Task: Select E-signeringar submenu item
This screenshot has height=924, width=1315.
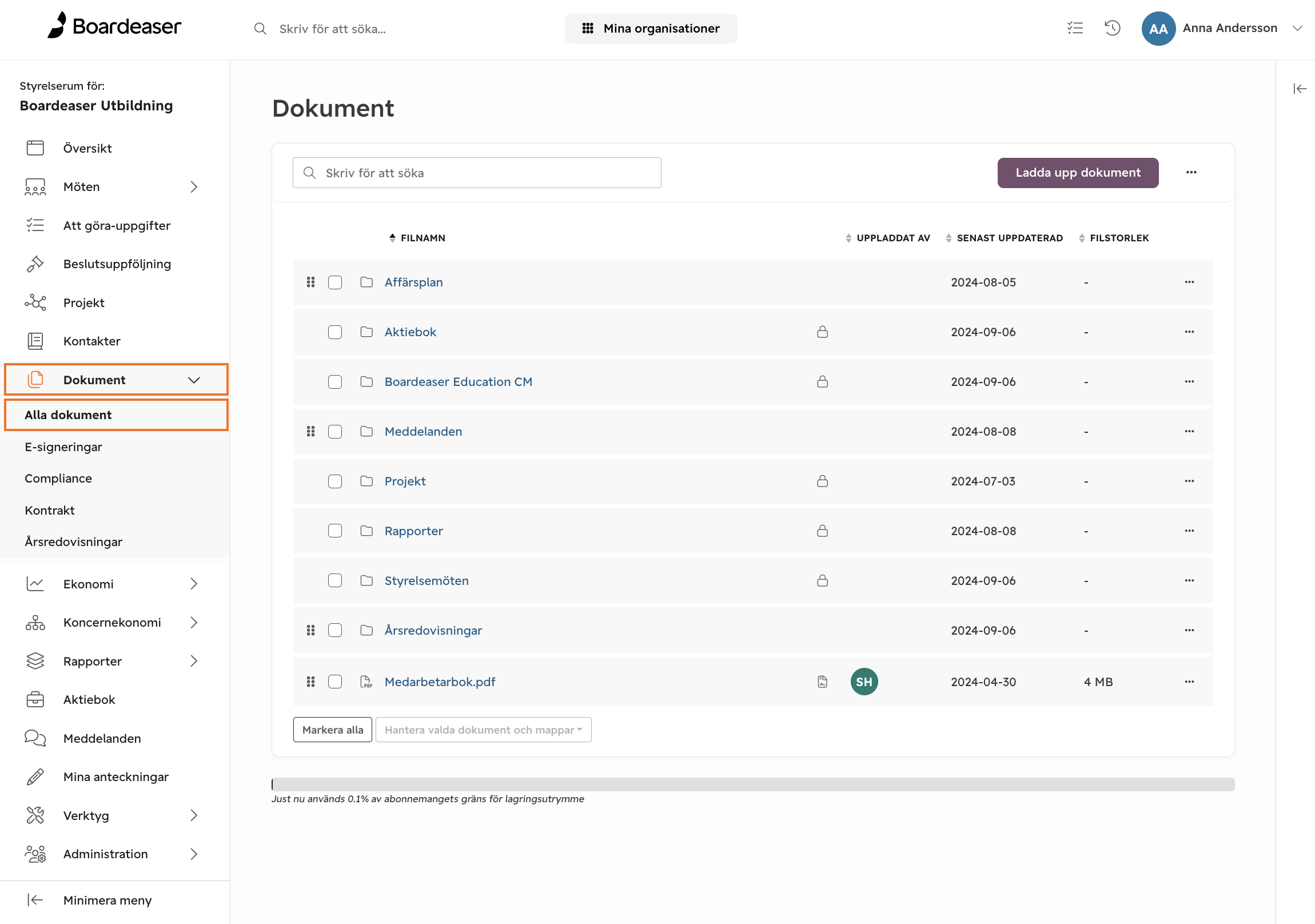Action: point(63,447)
